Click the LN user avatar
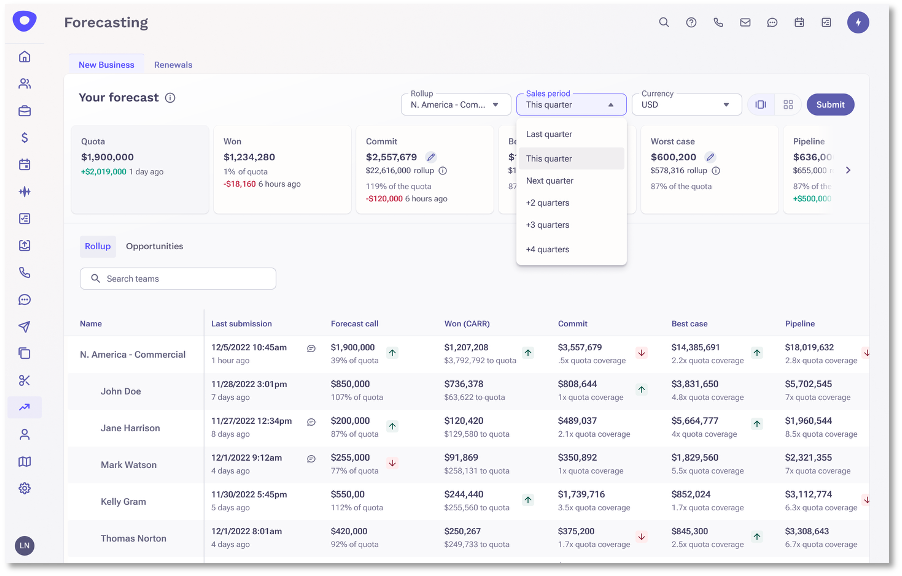This screenshot has height=576, width=902. (x=24, y=546)
